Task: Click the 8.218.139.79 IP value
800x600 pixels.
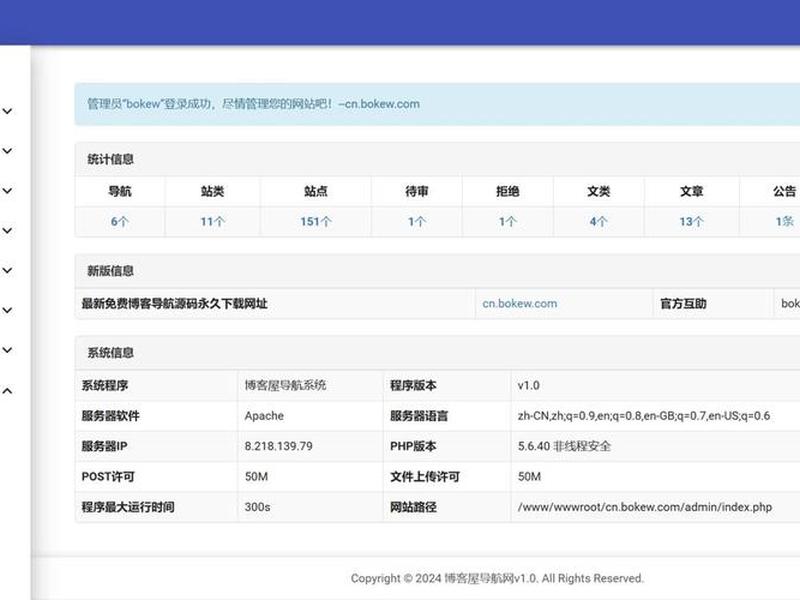Action: (279, 446)
